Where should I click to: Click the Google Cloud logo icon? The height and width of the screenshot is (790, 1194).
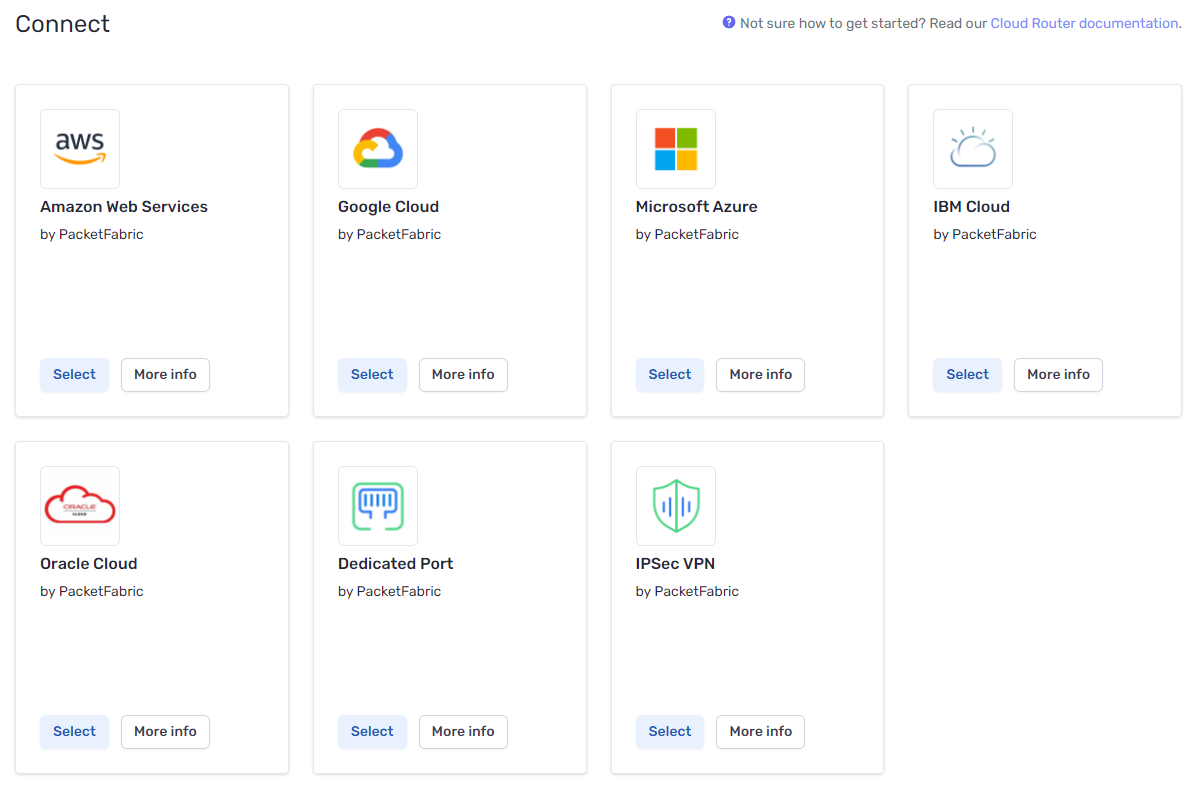click(x=378, y=149)
